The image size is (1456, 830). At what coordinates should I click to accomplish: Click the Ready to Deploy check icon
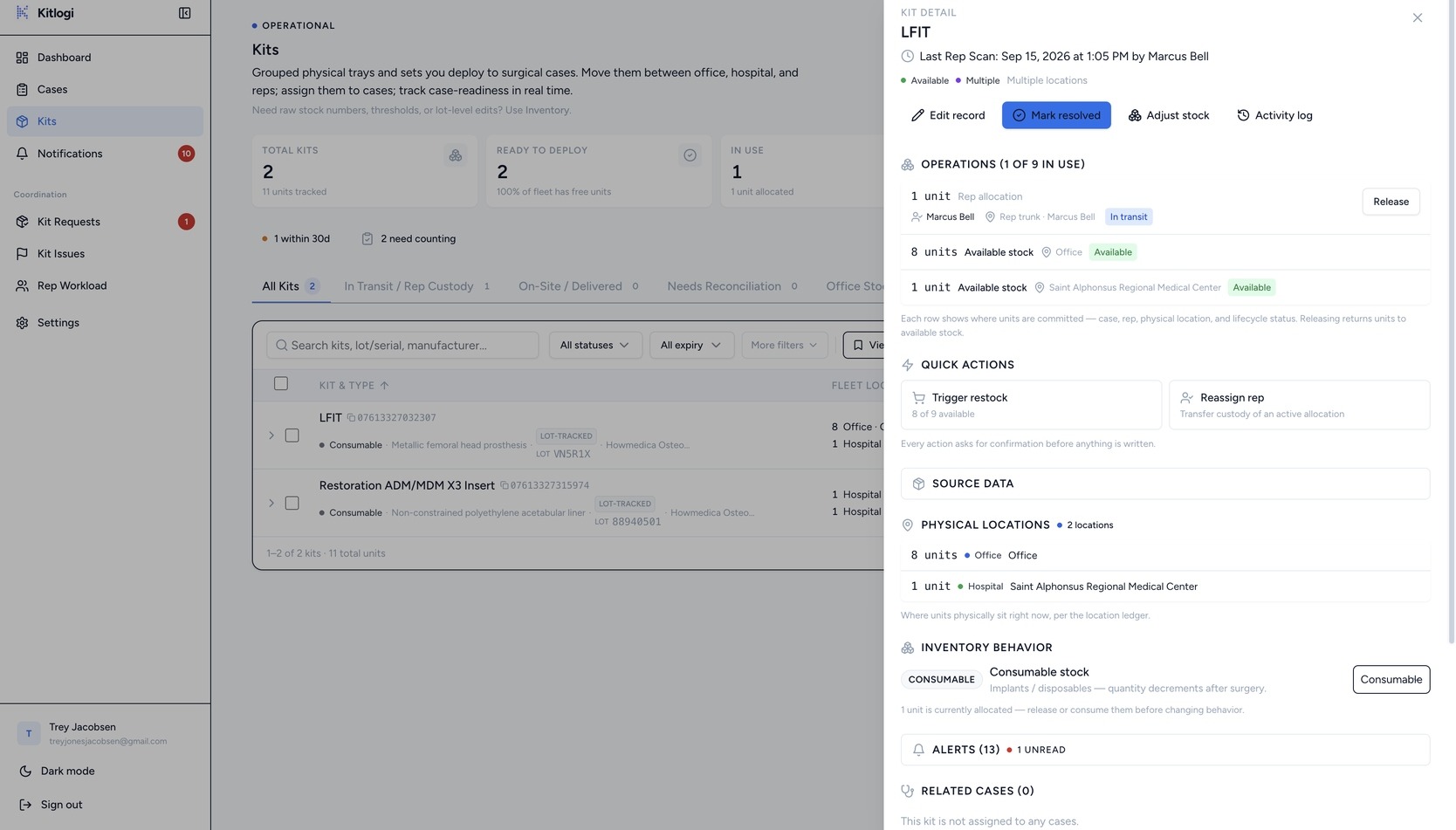(690, 155)
